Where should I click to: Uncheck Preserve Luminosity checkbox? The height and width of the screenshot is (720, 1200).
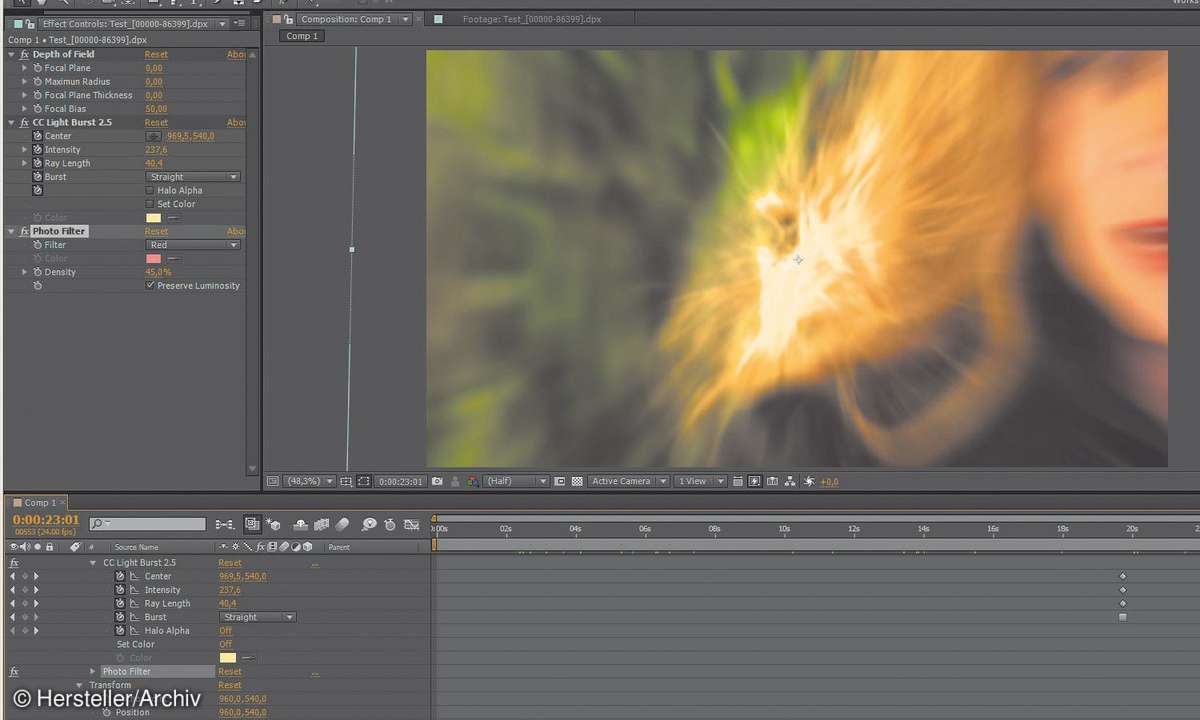click(150, 285)
